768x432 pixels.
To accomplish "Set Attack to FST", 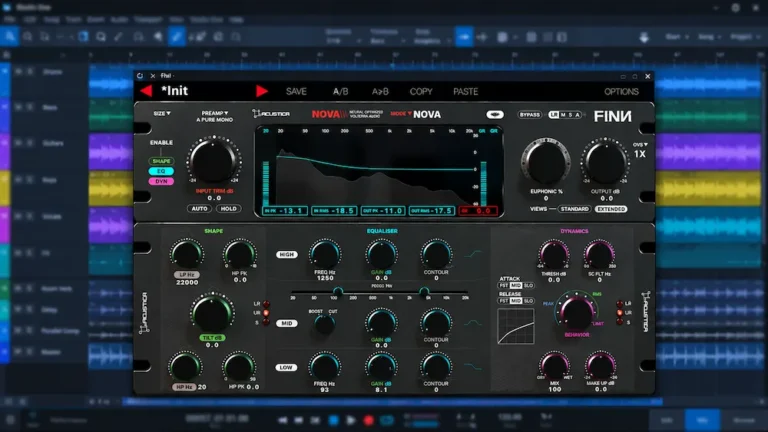I will click(504, 286).
